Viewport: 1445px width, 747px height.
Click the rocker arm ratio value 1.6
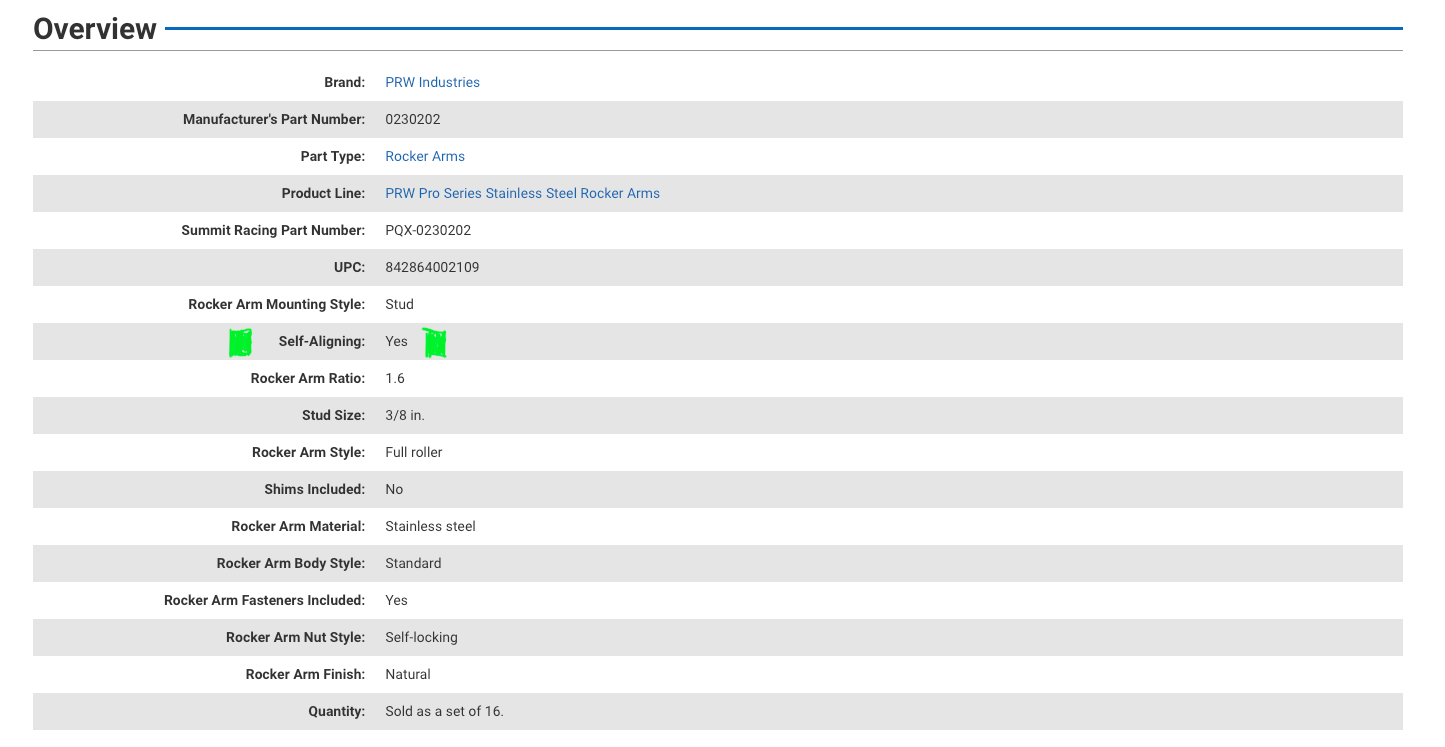coord(395,378)
